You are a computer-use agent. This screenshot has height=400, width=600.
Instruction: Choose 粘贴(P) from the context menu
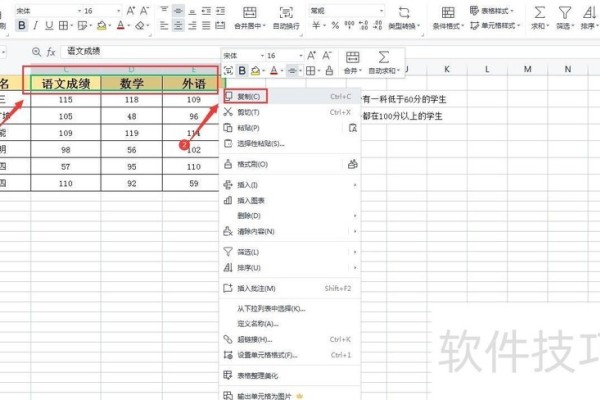(281, 128)
